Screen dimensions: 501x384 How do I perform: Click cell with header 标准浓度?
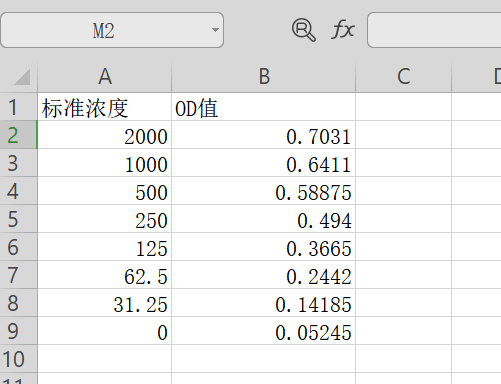coord(105,107)
